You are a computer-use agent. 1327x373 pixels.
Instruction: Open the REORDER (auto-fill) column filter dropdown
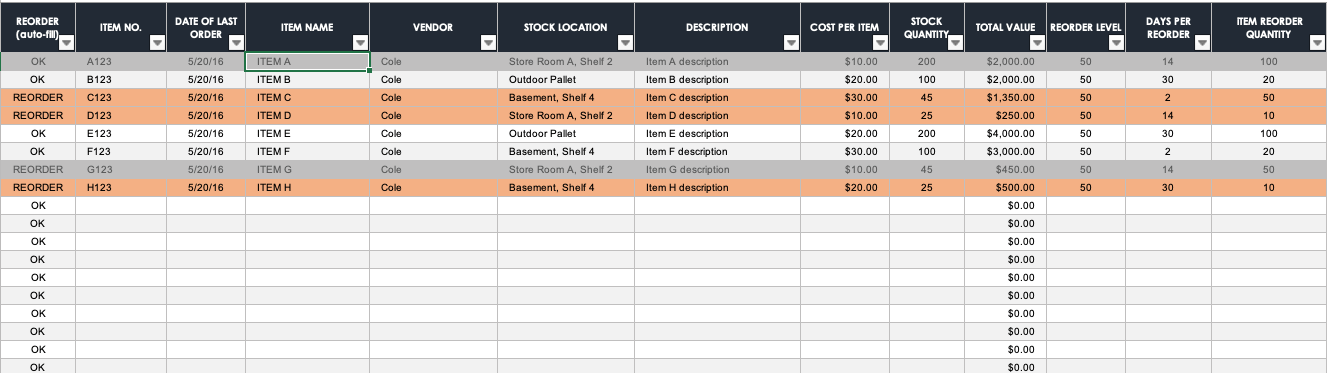pos(66,43)
